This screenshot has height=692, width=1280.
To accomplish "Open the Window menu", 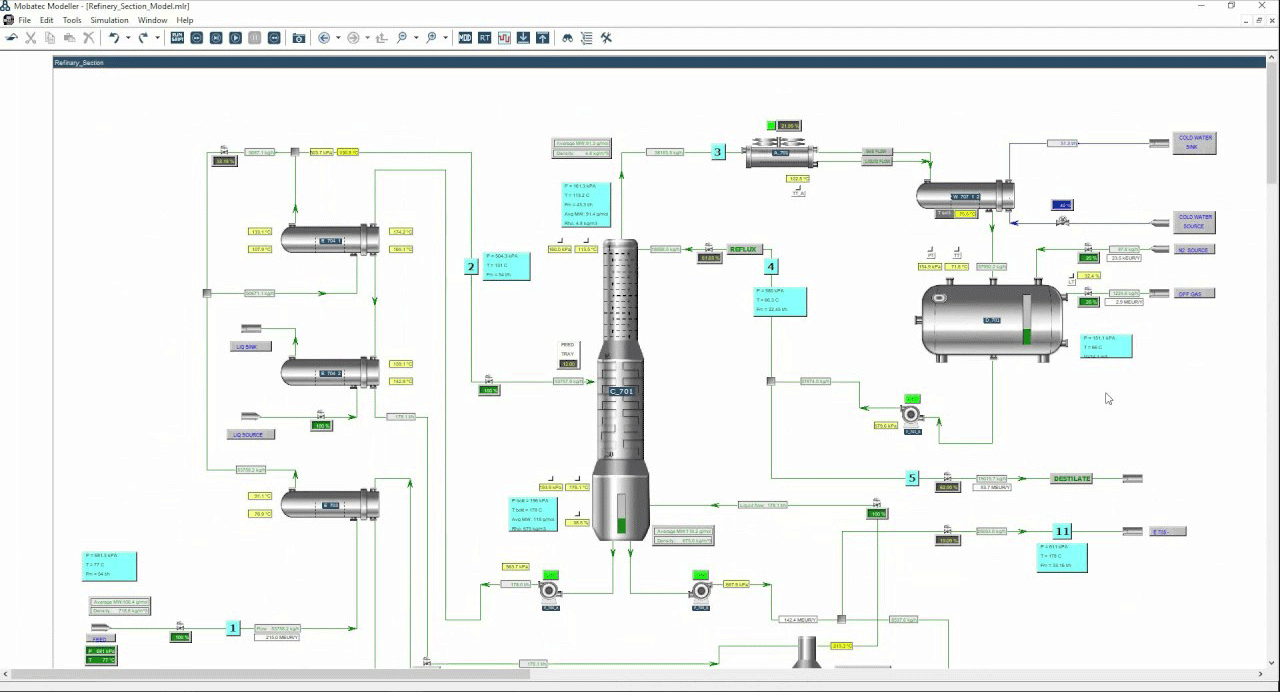I will coord(153,20).
